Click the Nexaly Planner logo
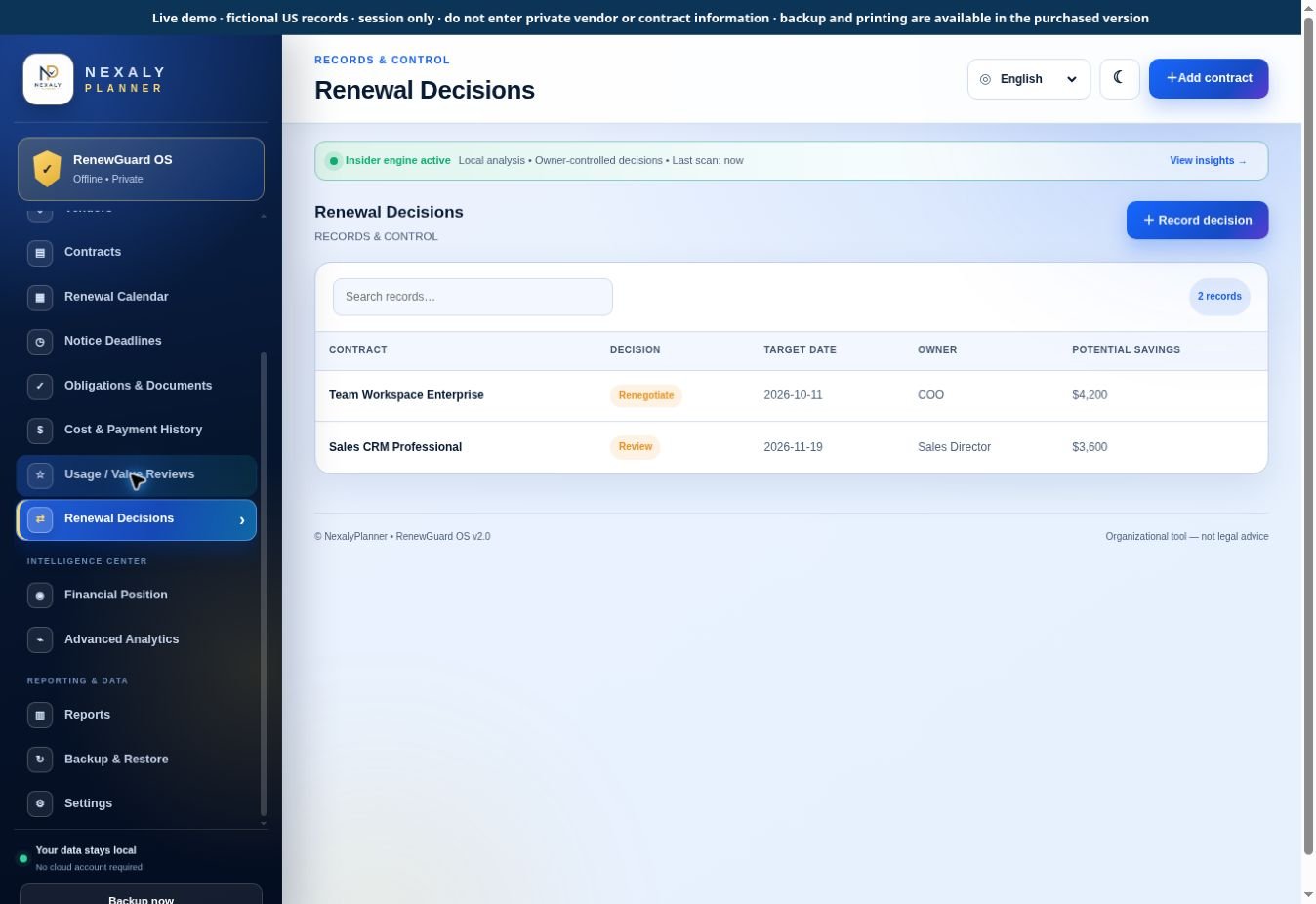The width and height of the screenshot is (1316, 904). (x=48, y=79)
